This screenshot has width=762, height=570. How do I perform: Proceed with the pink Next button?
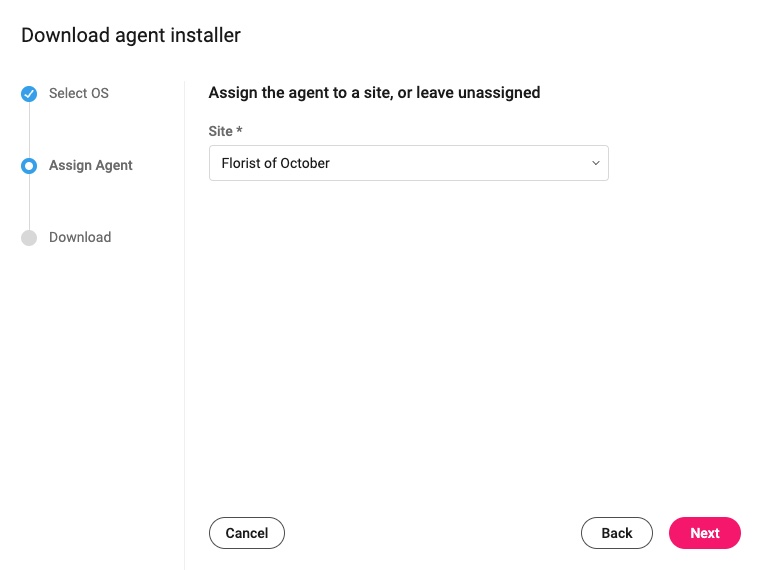tap(705, 533)
